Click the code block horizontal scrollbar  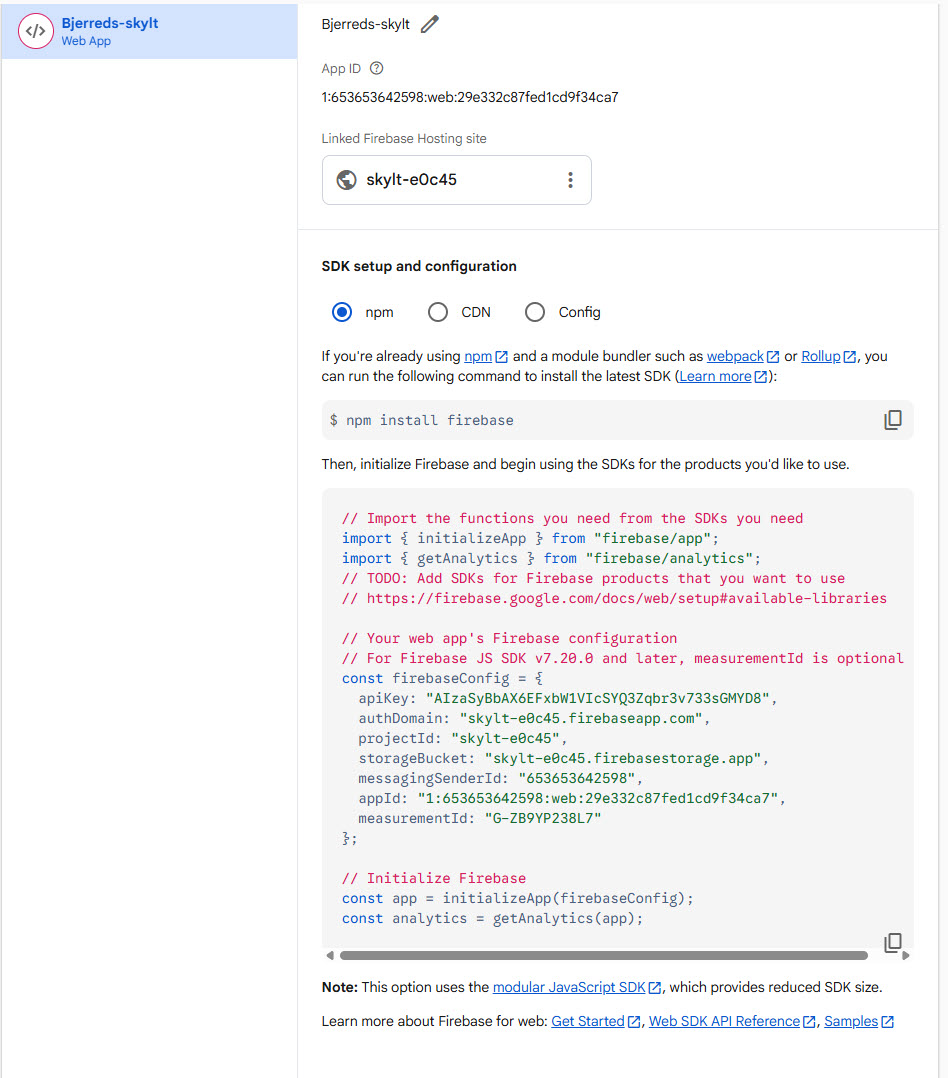(x=604, y=956)
